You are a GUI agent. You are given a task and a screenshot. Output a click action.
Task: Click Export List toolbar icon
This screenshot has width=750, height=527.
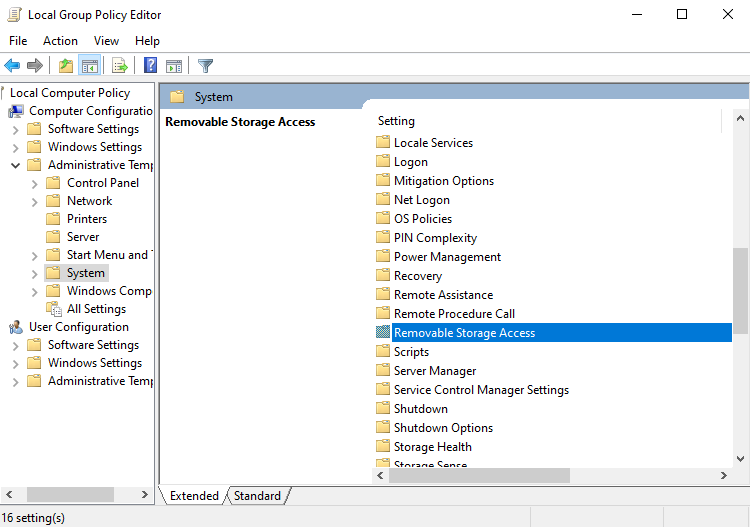click(x=120, y=66)
